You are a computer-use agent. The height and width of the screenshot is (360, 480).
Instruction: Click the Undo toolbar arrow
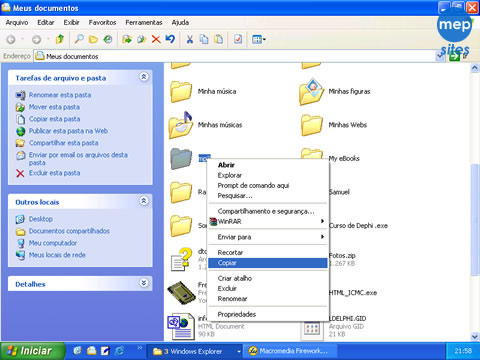[x=170, y=39]
